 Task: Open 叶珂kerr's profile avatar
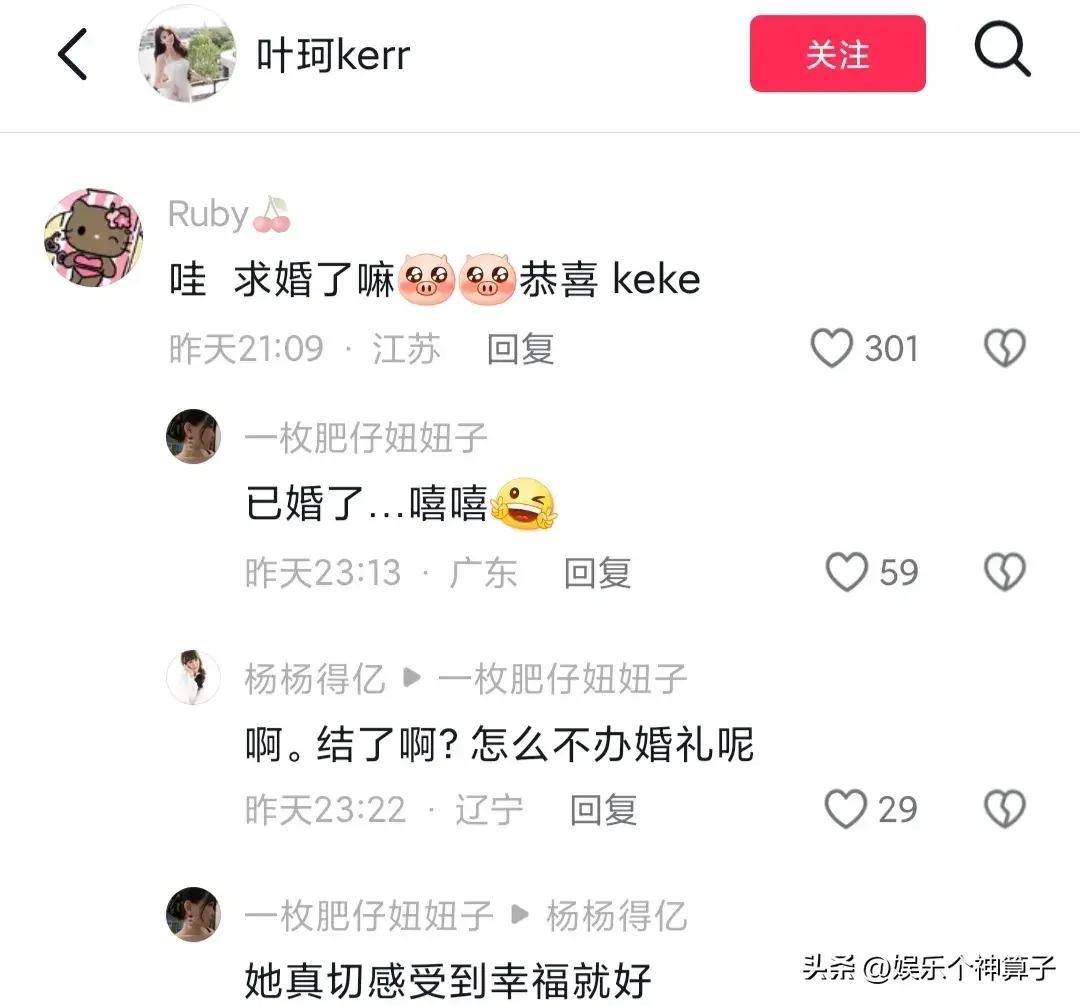[x=187, y=54]
